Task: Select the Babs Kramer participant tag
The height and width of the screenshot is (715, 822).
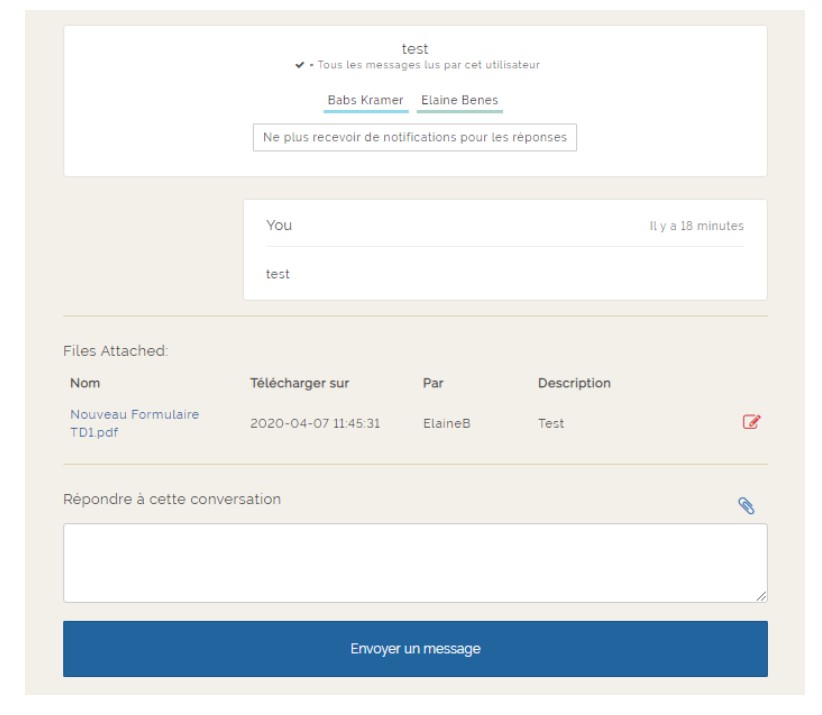Action: (x=366, y=101)
